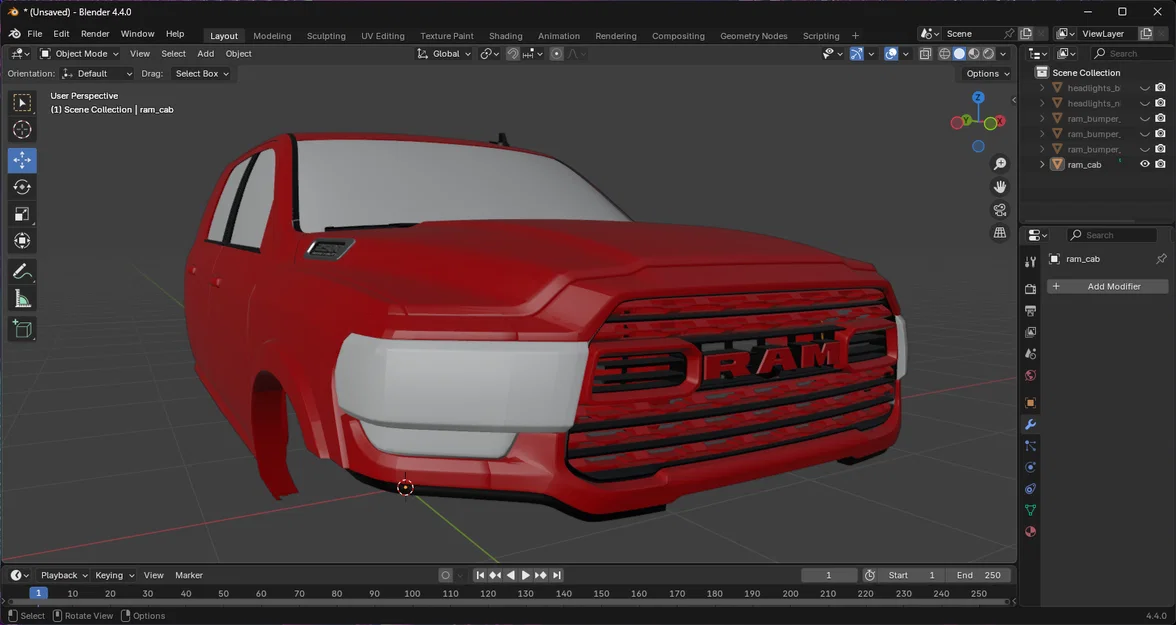Open the View Layer properties tab
This screenshot has height=625, width=1176.
click(x=1030, y=332)
